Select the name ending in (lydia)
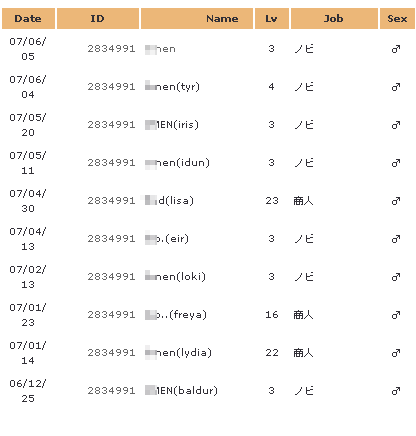 (178, 353)
